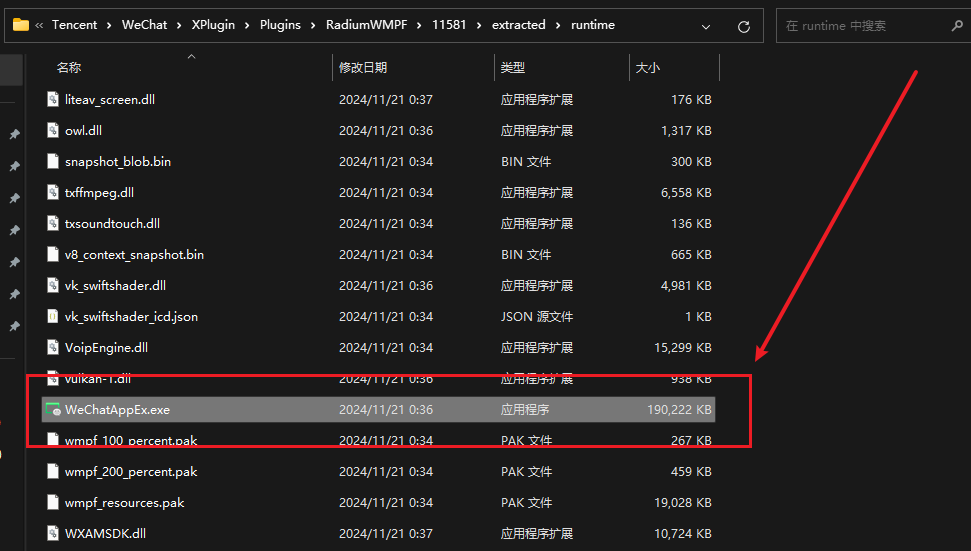
Task: Select the file name vk_swiftshader_icd.json
Action: click(131, 316)
